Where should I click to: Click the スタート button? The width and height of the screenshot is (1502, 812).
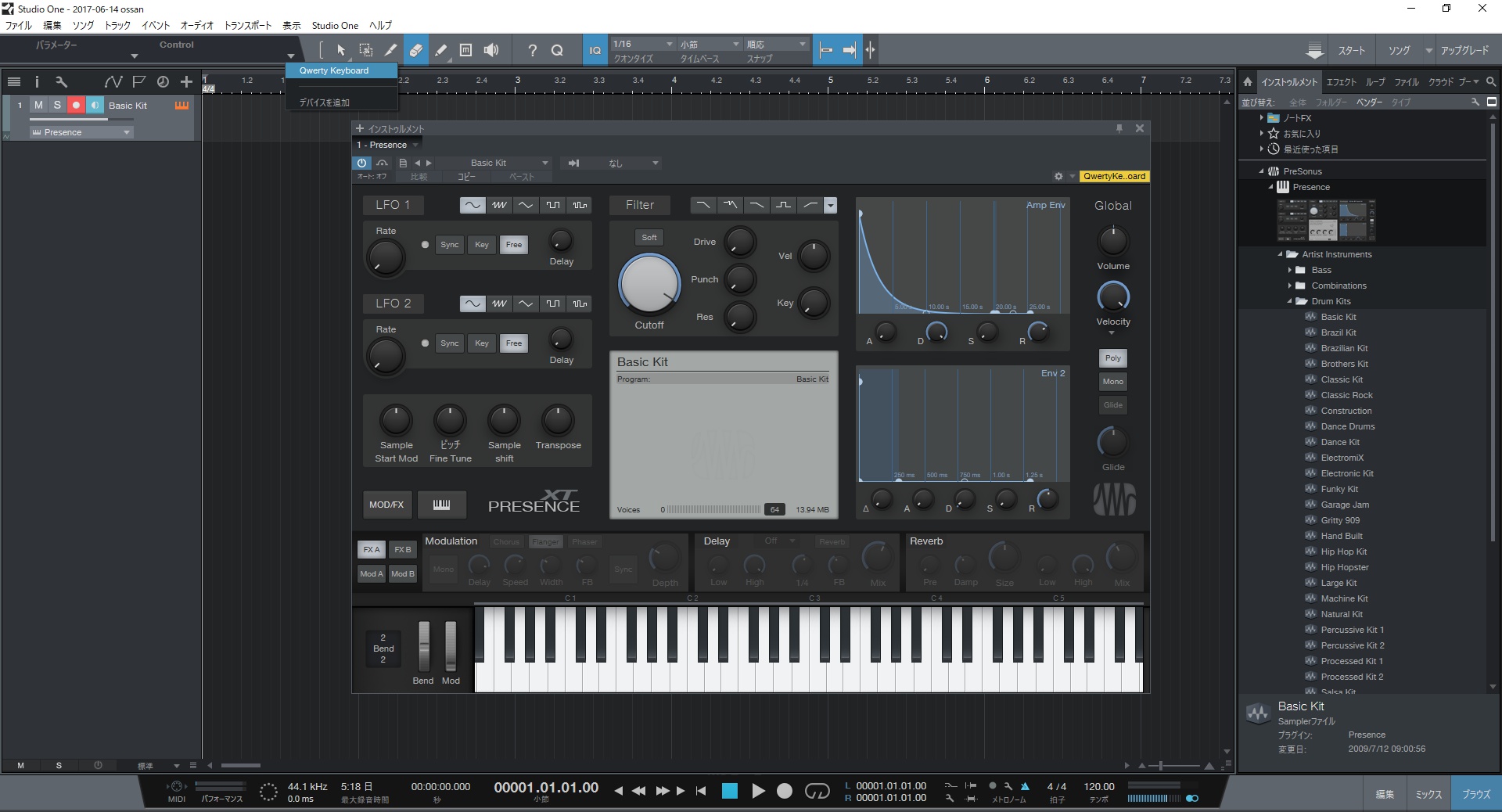pyautogui.click(x=1351, y=50)
